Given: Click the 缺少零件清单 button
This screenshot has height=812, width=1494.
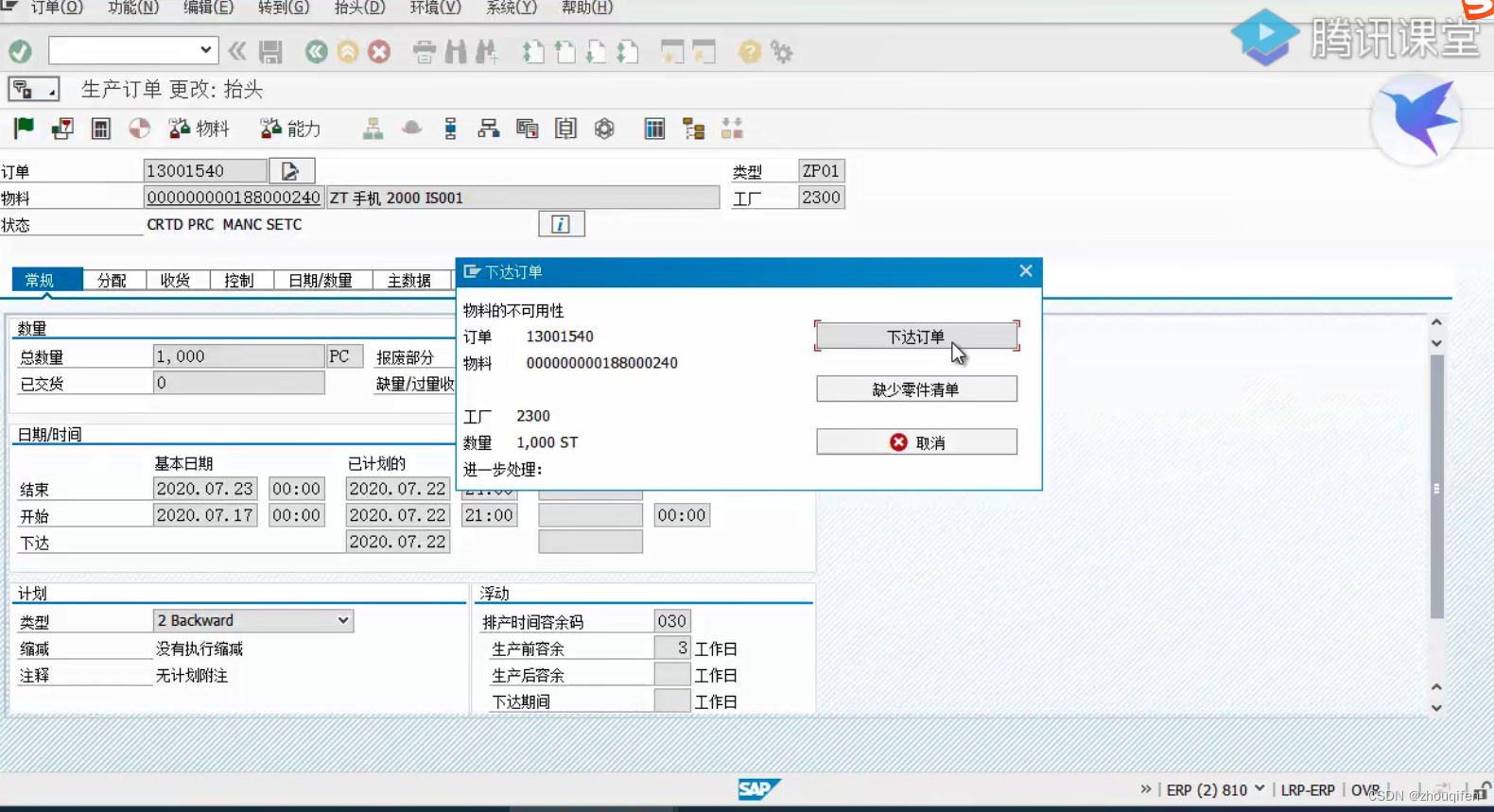Looking at the screenshot, I should [916, 389].
